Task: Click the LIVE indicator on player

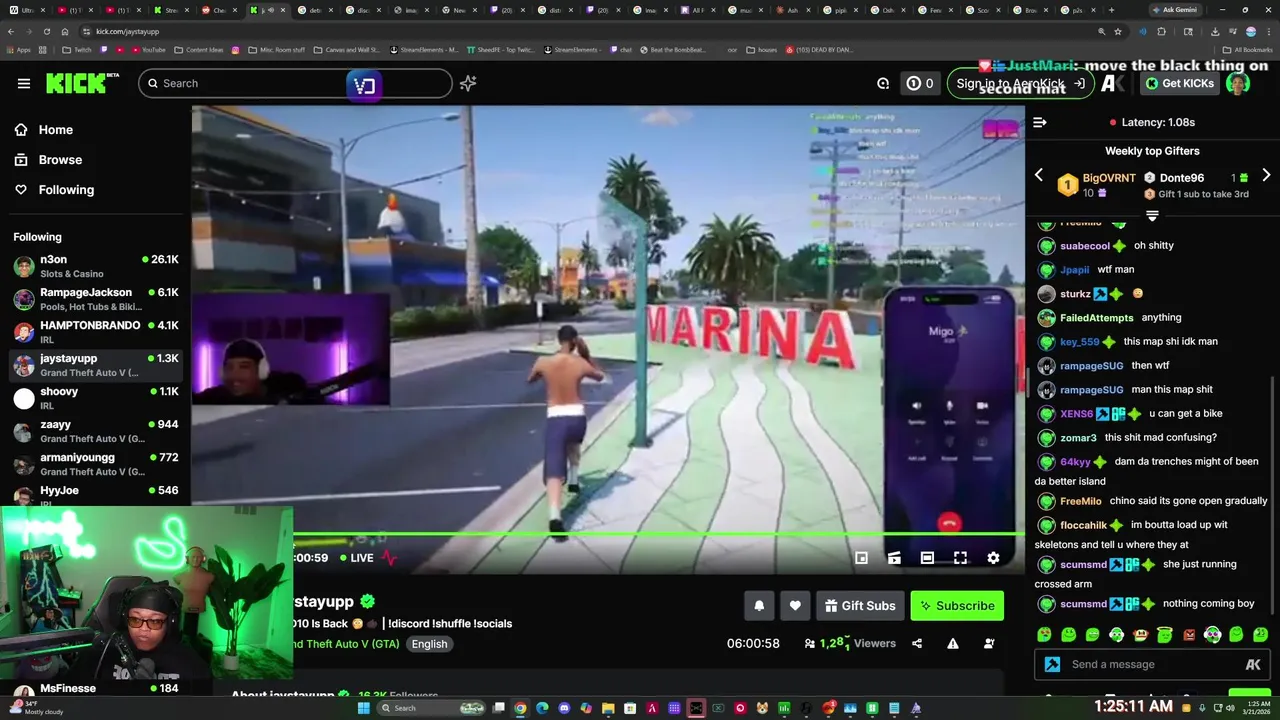Action: [x=356, y=558]
